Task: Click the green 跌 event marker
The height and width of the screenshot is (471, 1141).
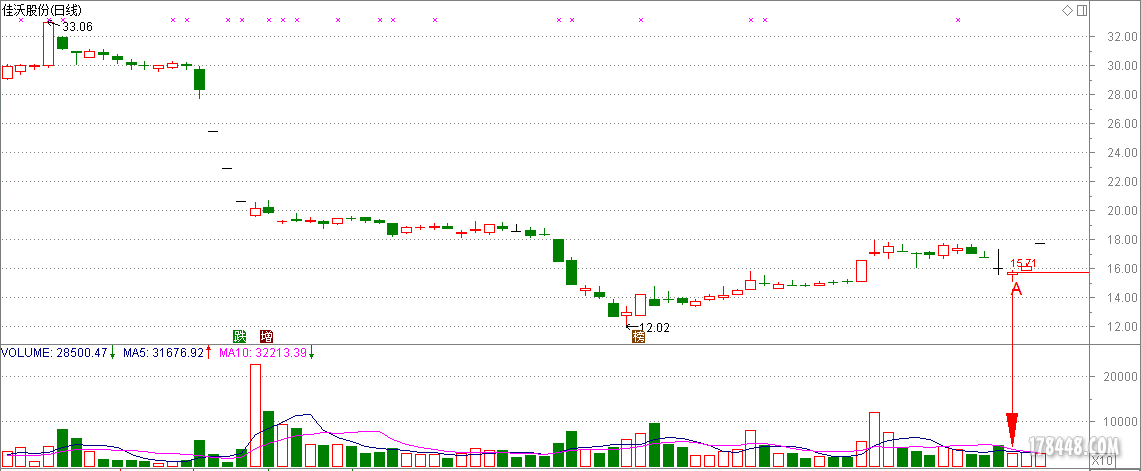Action: [239, 336]
